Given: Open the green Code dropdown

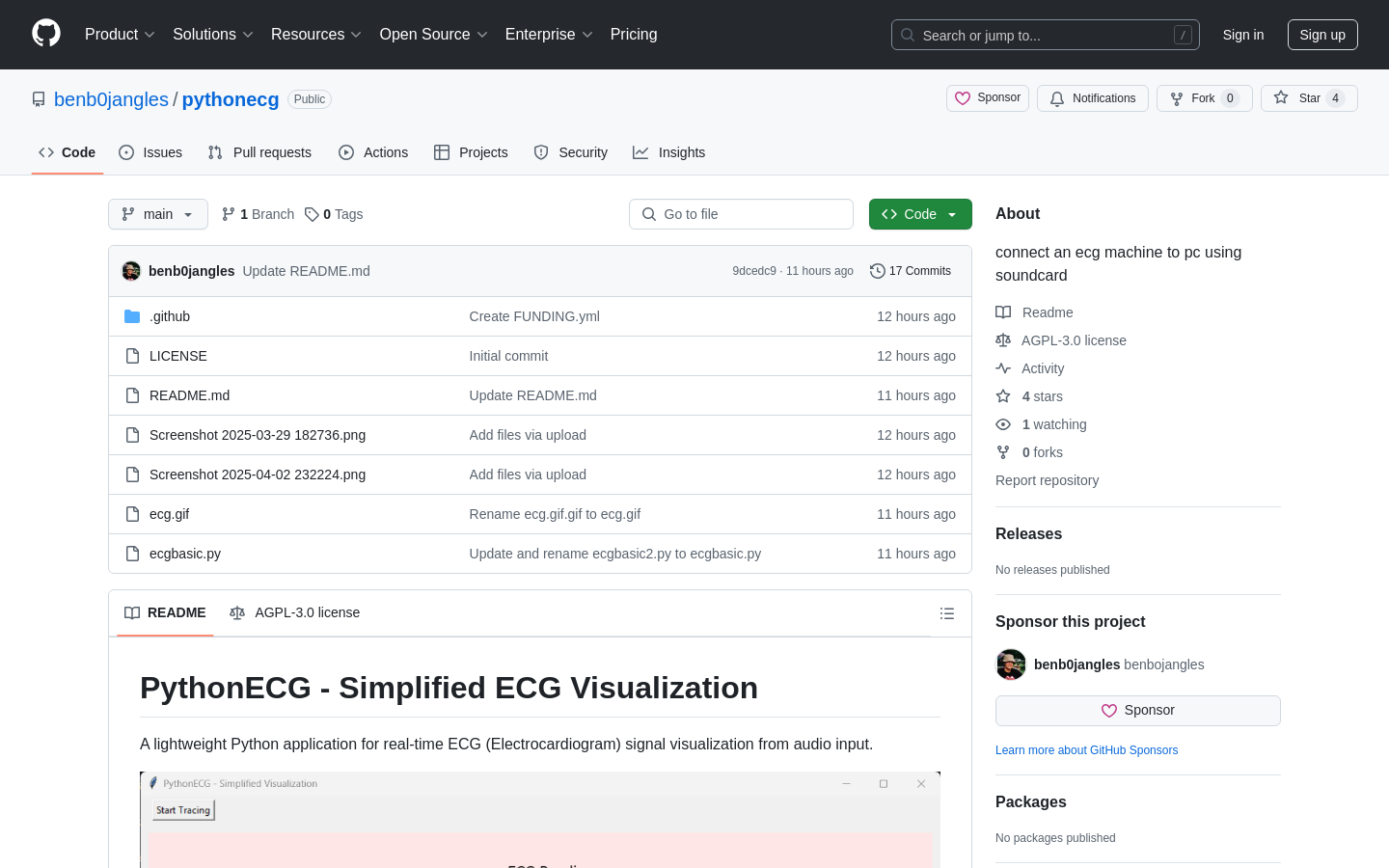Looking at the screenshot, I should point(920,214).
